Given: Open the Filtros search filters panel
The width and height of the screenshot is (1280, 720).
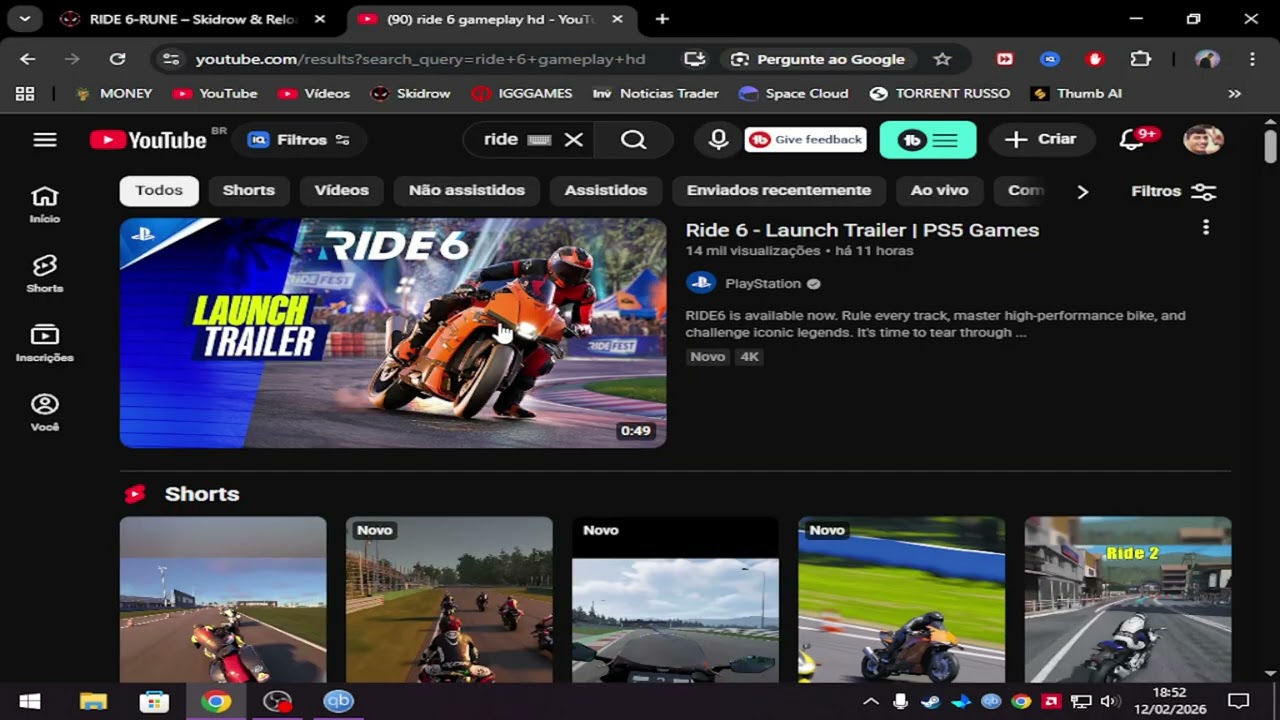Looking at the screenshot, I should pyautogui.click(x=1173, y=191).
